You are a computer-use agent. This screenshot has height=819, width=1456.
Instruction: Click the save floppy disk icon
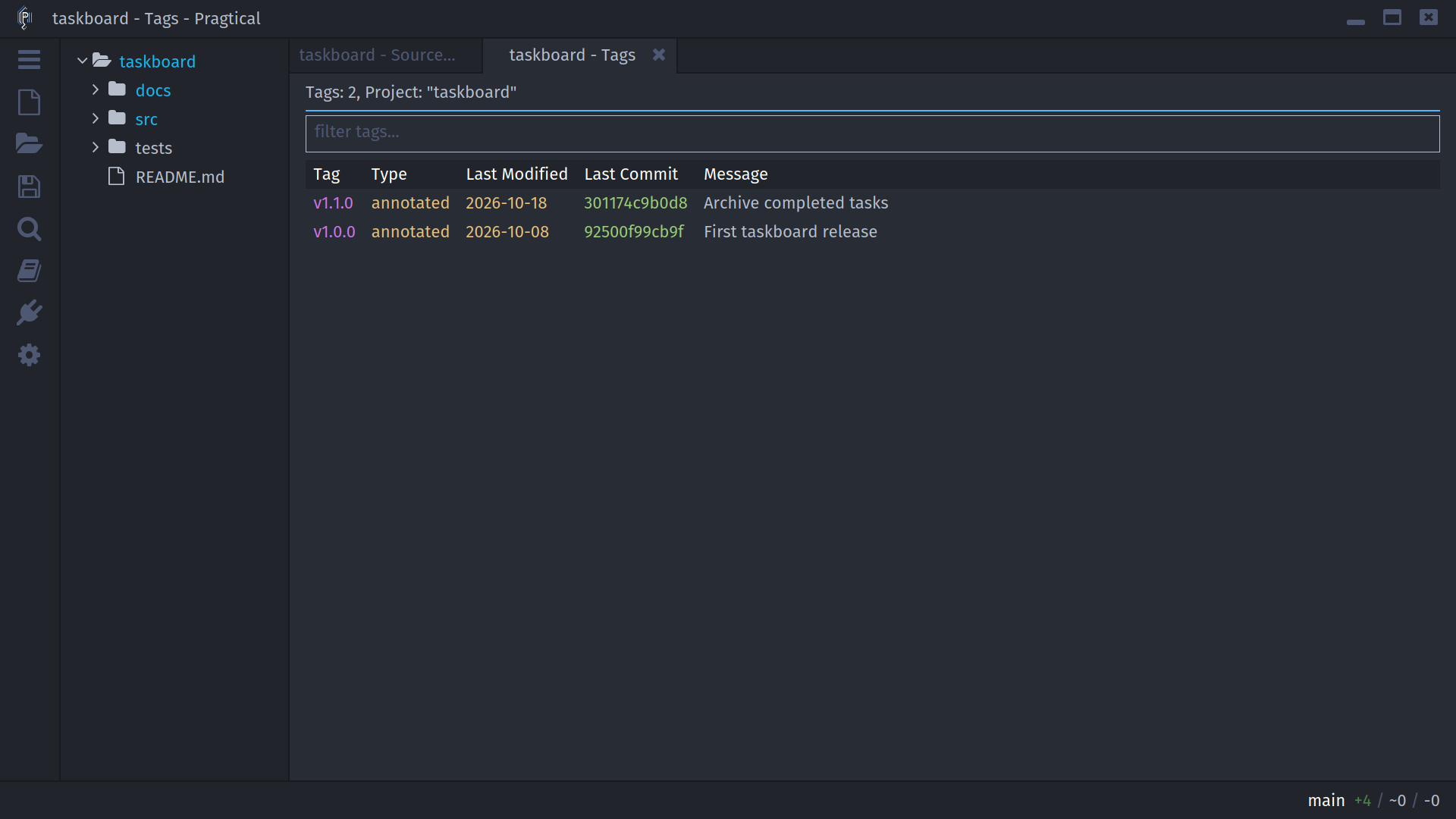(29, 187)
